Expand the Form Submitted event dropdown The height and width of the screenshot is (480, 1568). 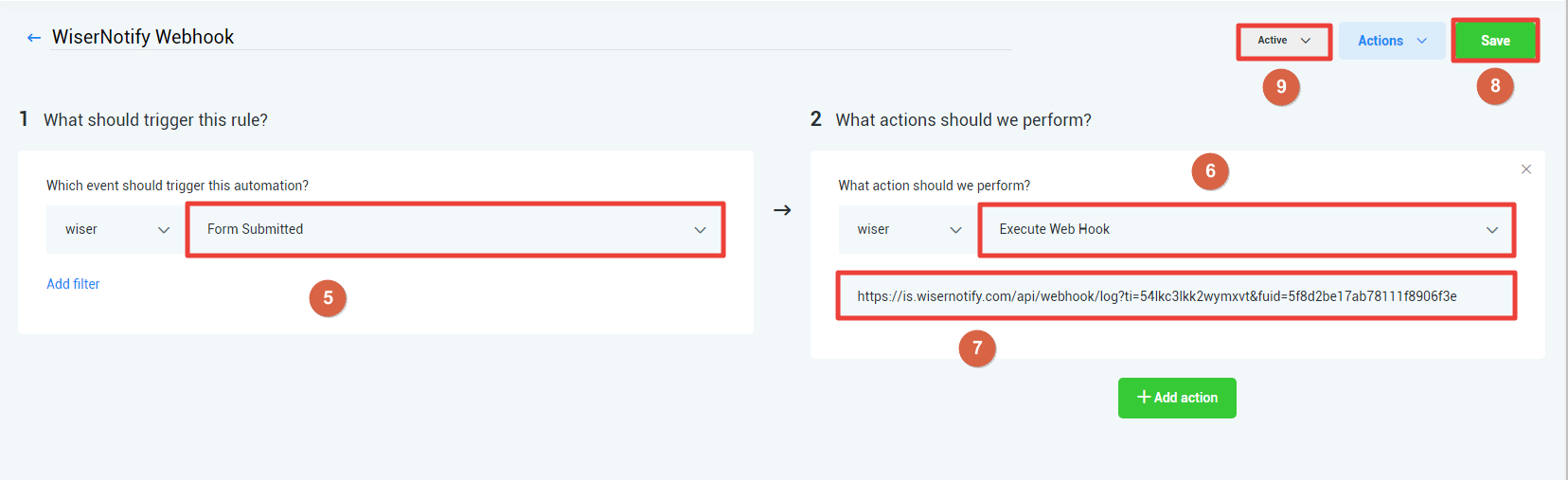tap(455, 230)
